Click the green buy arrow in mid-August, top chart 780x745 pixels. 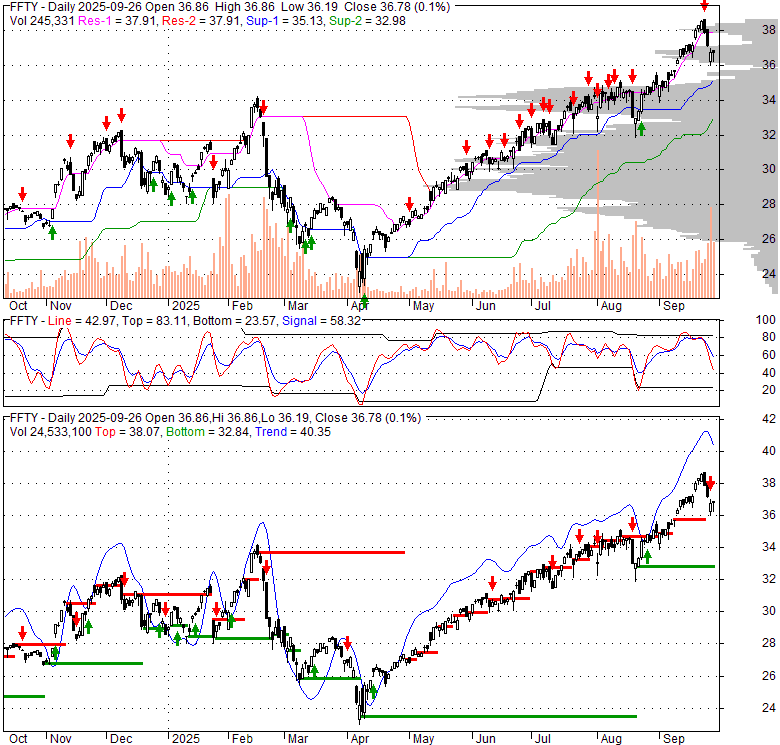[642, 128]
